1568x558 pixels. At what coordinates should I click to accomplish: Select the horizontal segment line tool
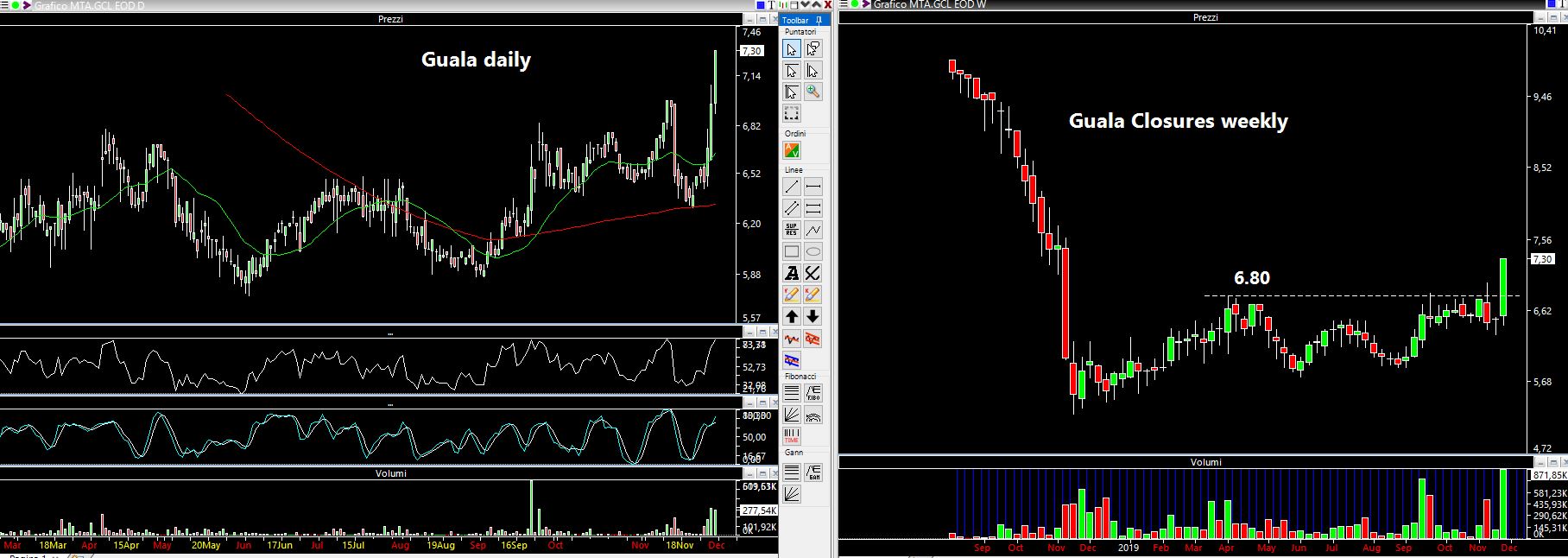tap(812, 187)
